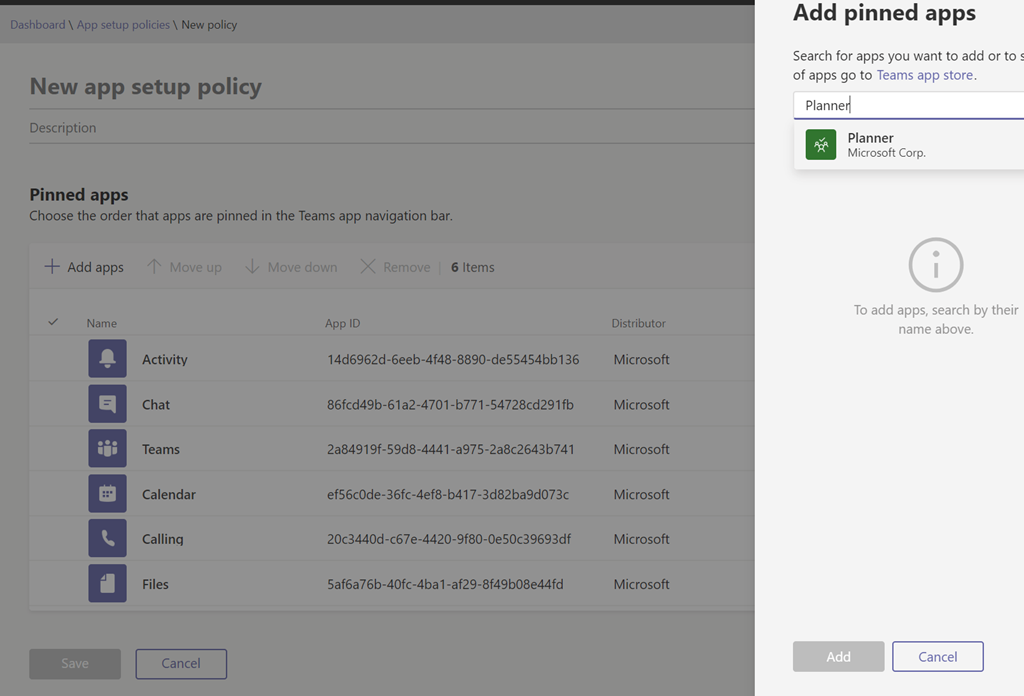Click the Activity bell icon

coord(107,359)
